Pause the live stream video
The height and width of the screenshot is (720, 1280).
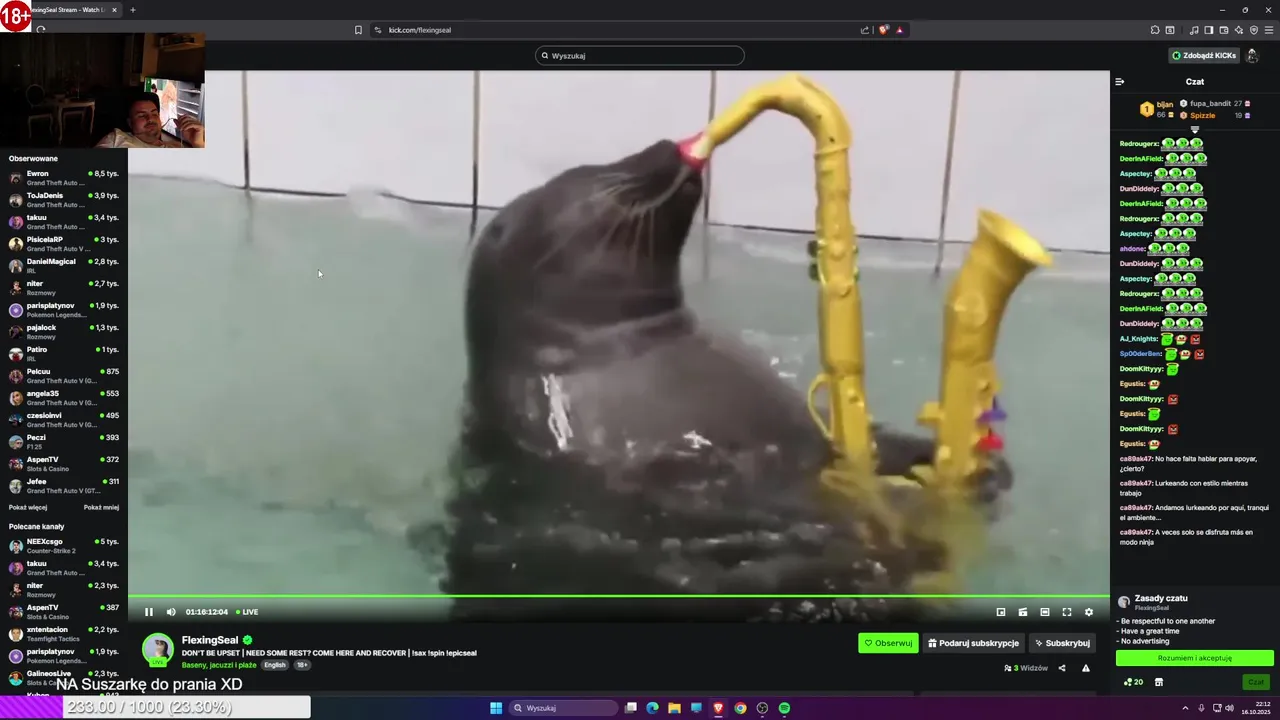[149, 612]
